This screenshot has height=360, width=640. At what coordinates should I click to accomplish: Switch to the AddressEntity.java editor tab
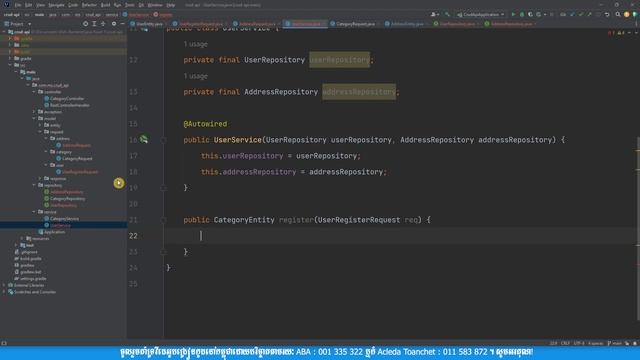[x=405, y=24]
